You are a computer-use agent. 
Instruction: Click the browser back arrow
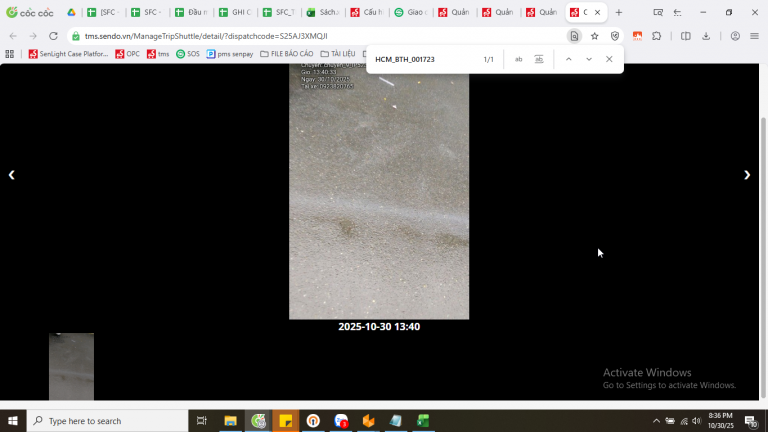tap(13, 36)
